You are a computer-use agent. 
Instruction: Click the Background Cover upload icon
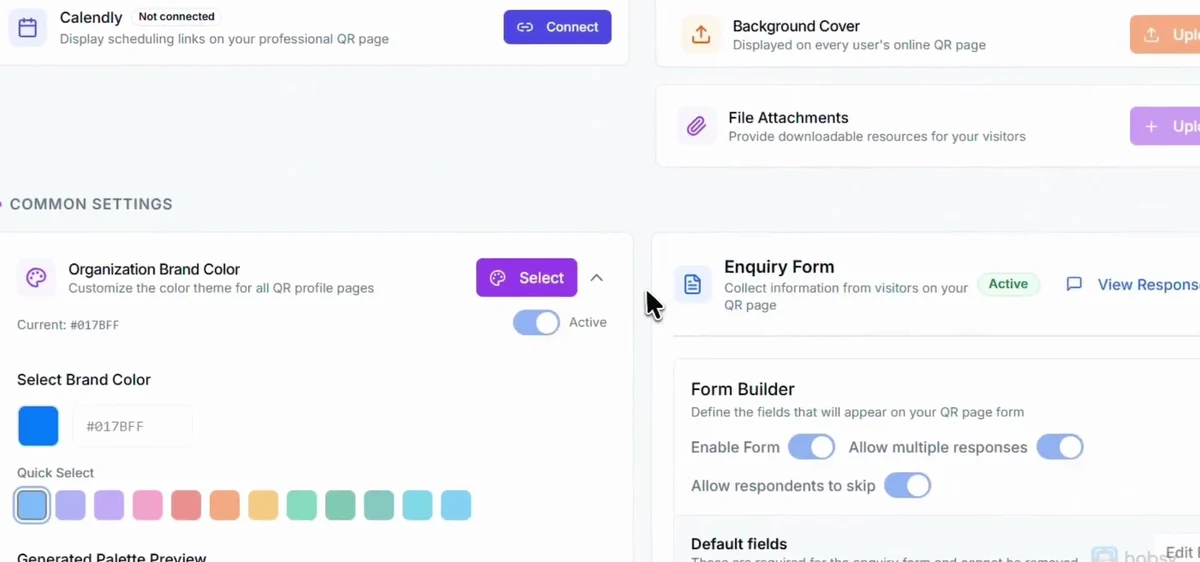pos(701,35)
